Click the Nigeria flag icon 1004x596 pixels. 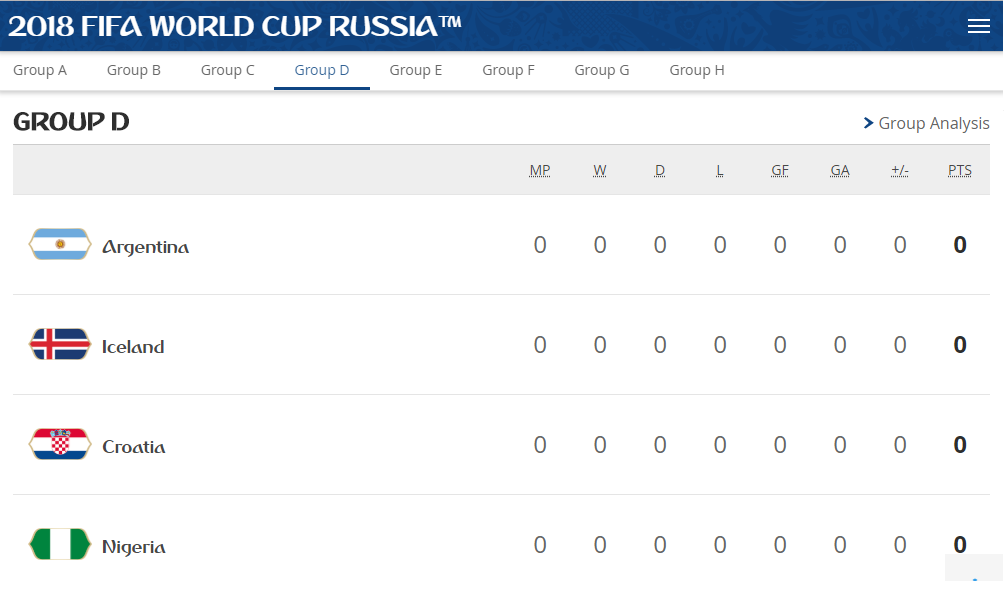(x=60, y=545)
